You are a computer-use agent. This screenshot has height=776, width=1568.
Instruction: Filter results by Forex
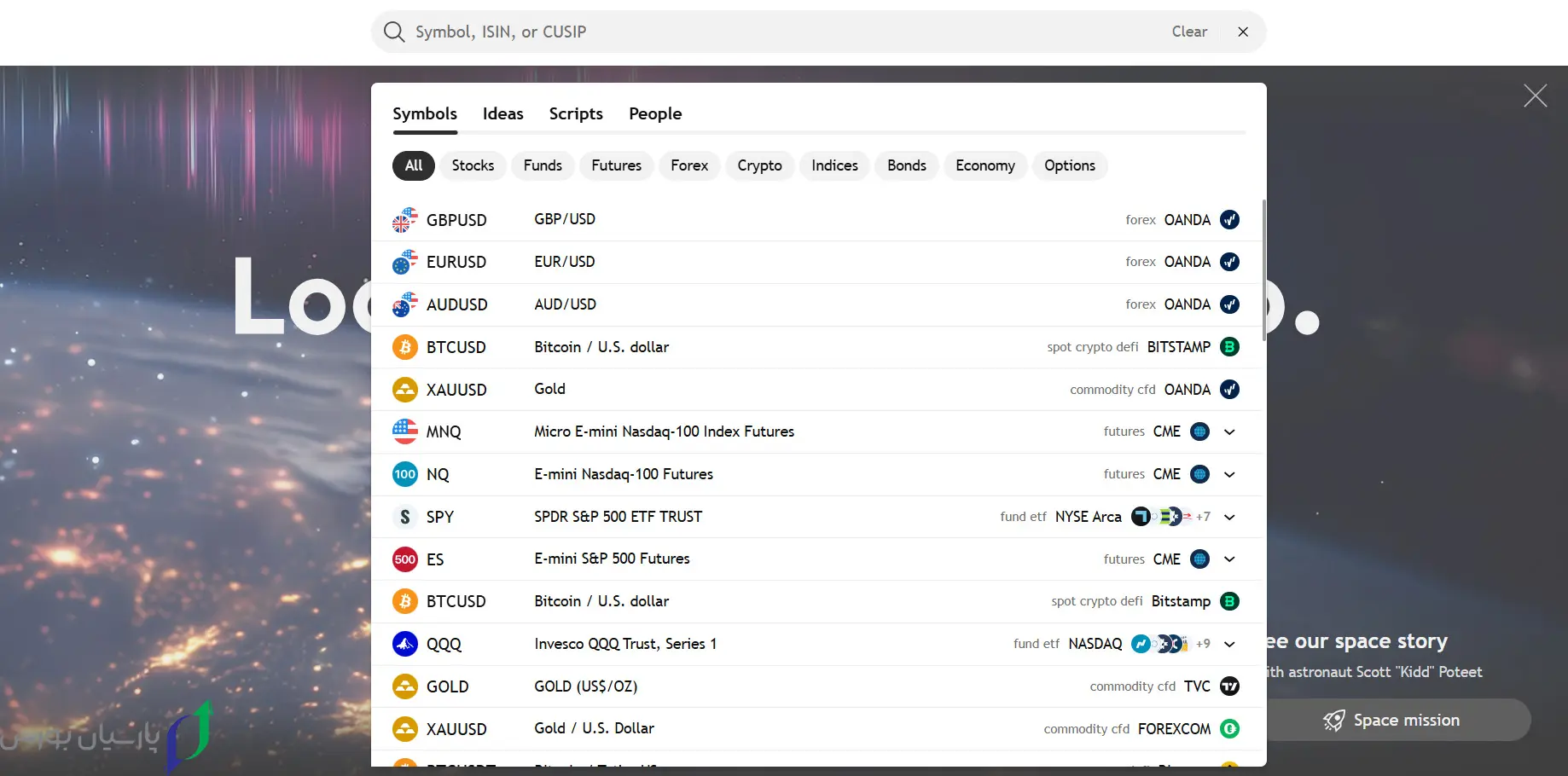click(x=689, y=165)
